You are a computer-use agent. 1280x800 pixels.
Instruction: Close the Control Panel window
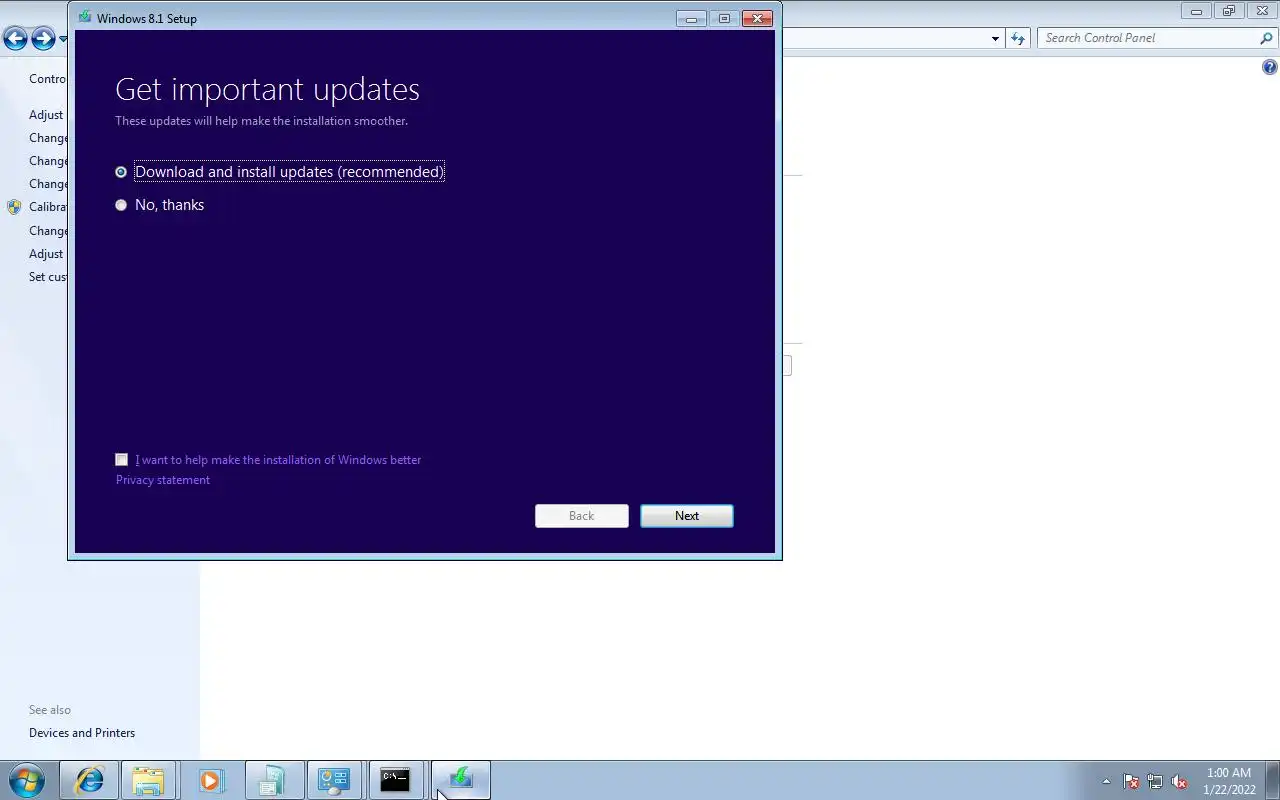click(1262, 11)
